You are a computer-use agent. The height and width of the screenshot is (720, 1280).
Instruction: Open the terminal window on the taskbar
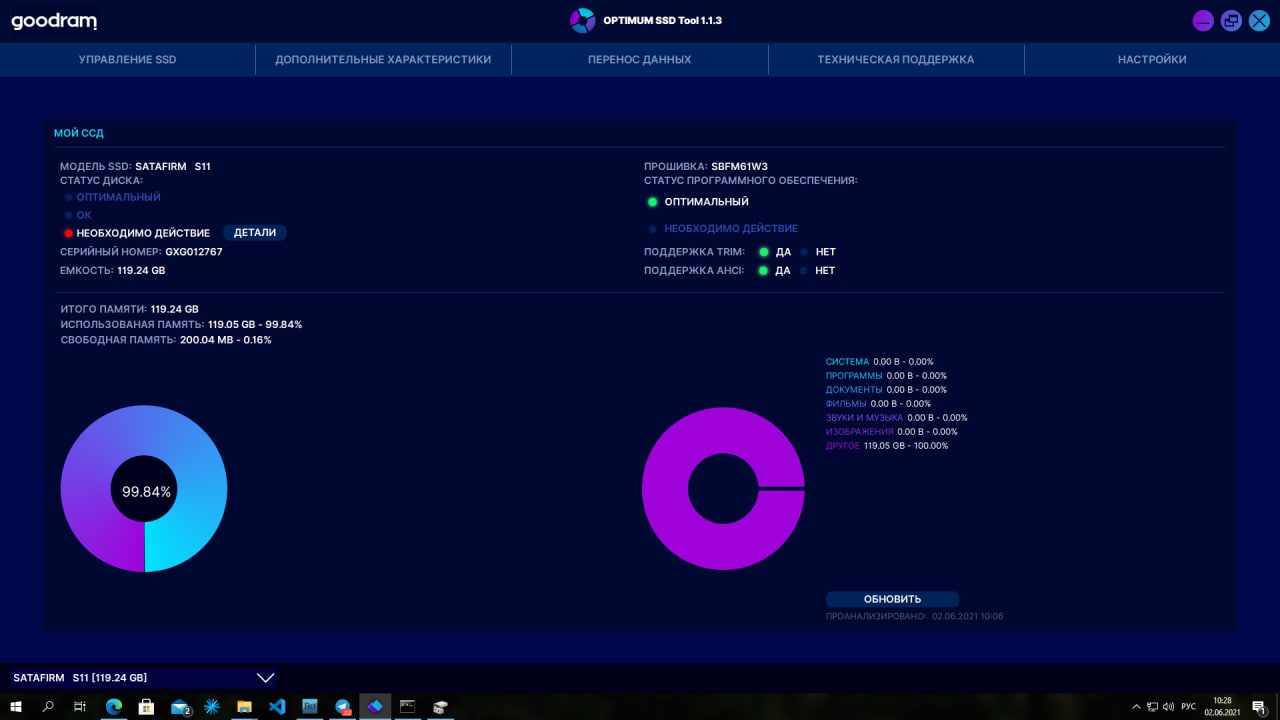click(407, 706)
